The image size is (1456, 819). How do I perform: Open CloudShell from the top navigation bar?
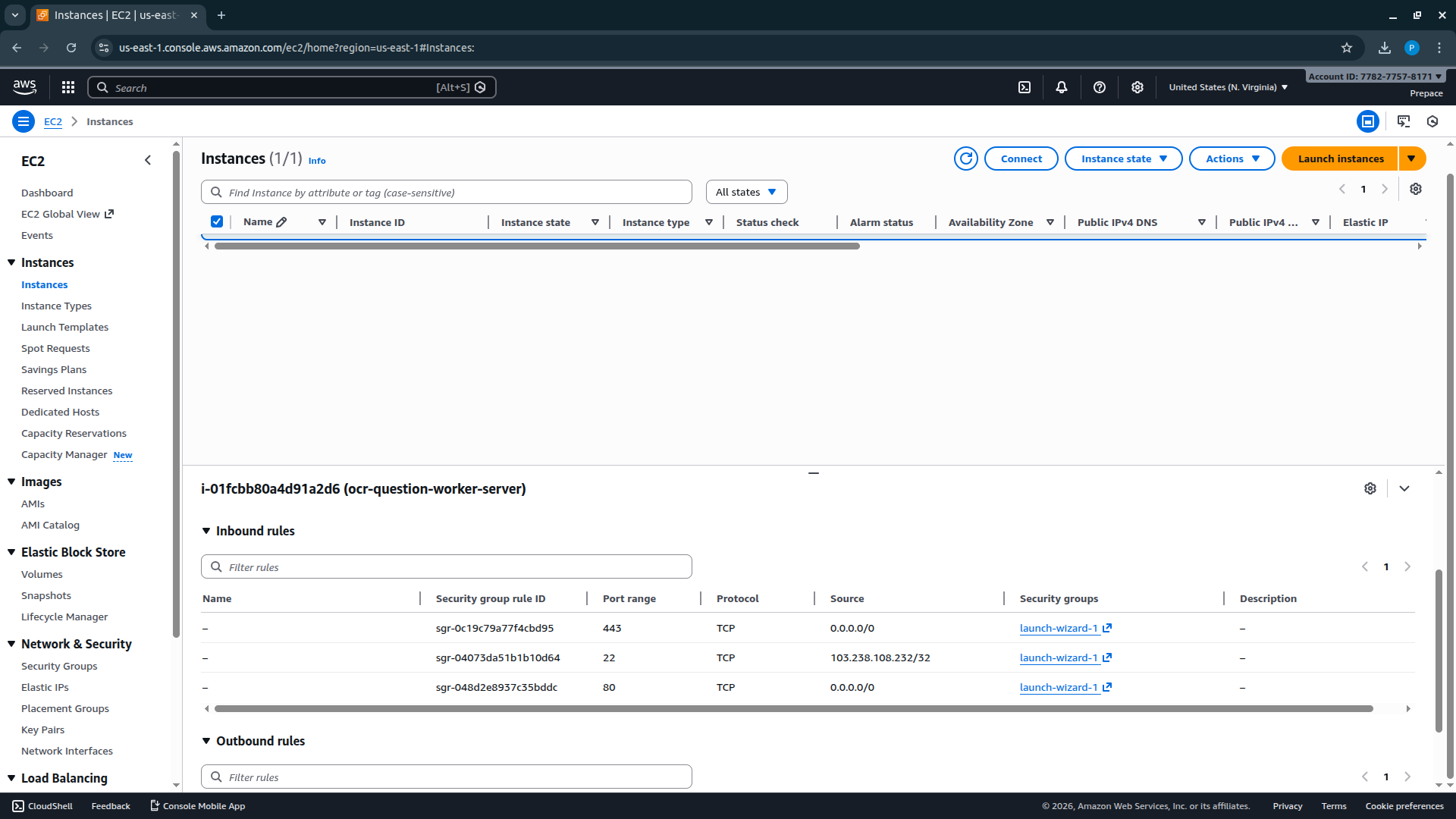1025,87
